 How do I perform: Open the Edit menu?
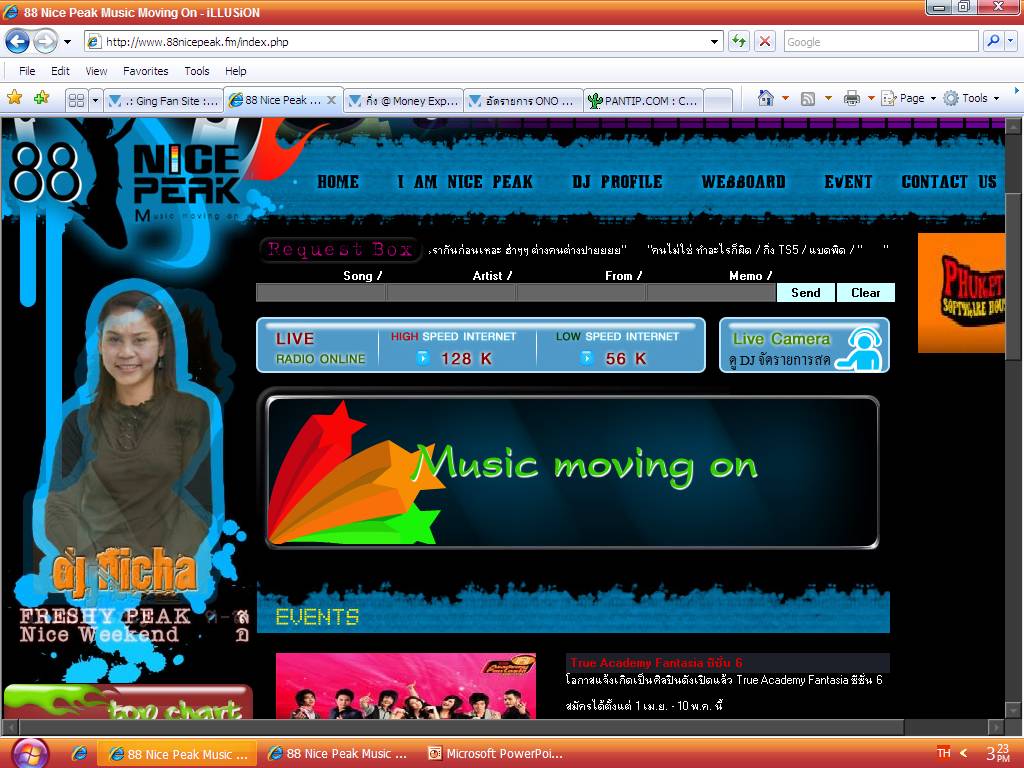point(60,71)
